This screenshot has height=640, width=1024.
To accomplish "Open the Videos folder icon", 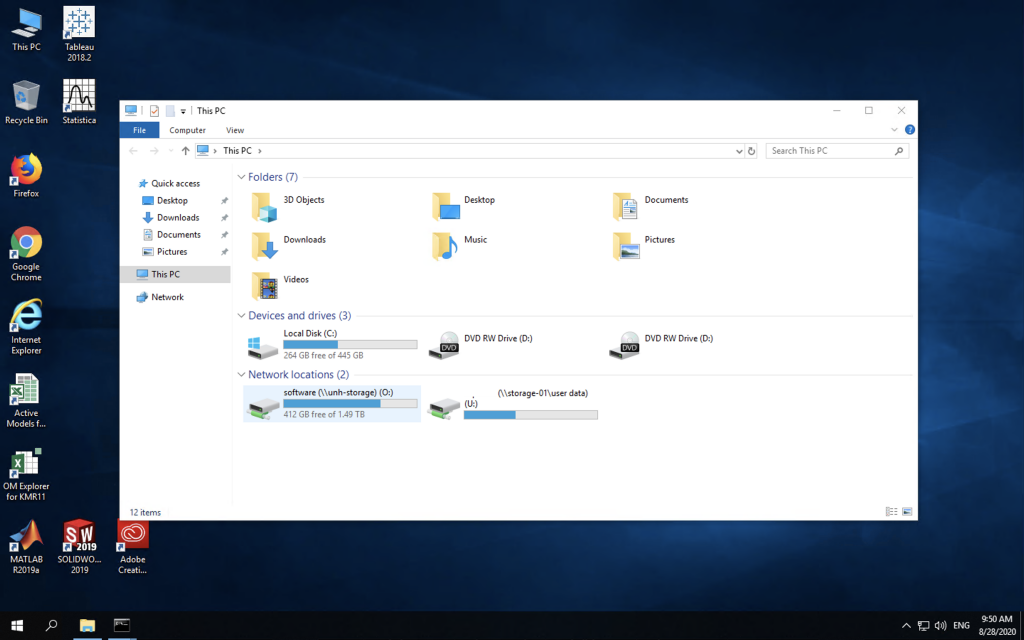I will point(264,286).
